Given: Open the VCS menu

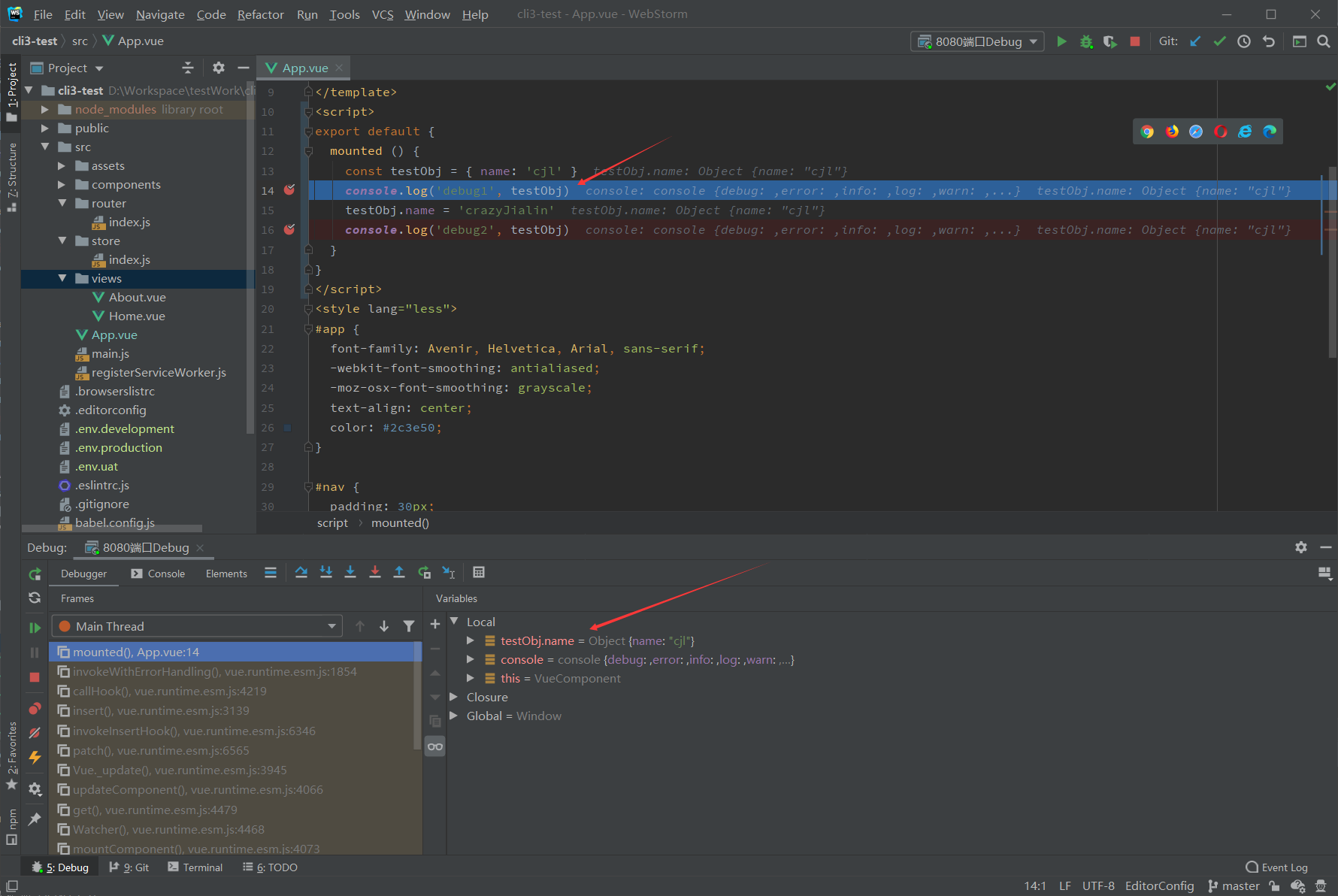Looking at the screenshot, I should (383, 14).
